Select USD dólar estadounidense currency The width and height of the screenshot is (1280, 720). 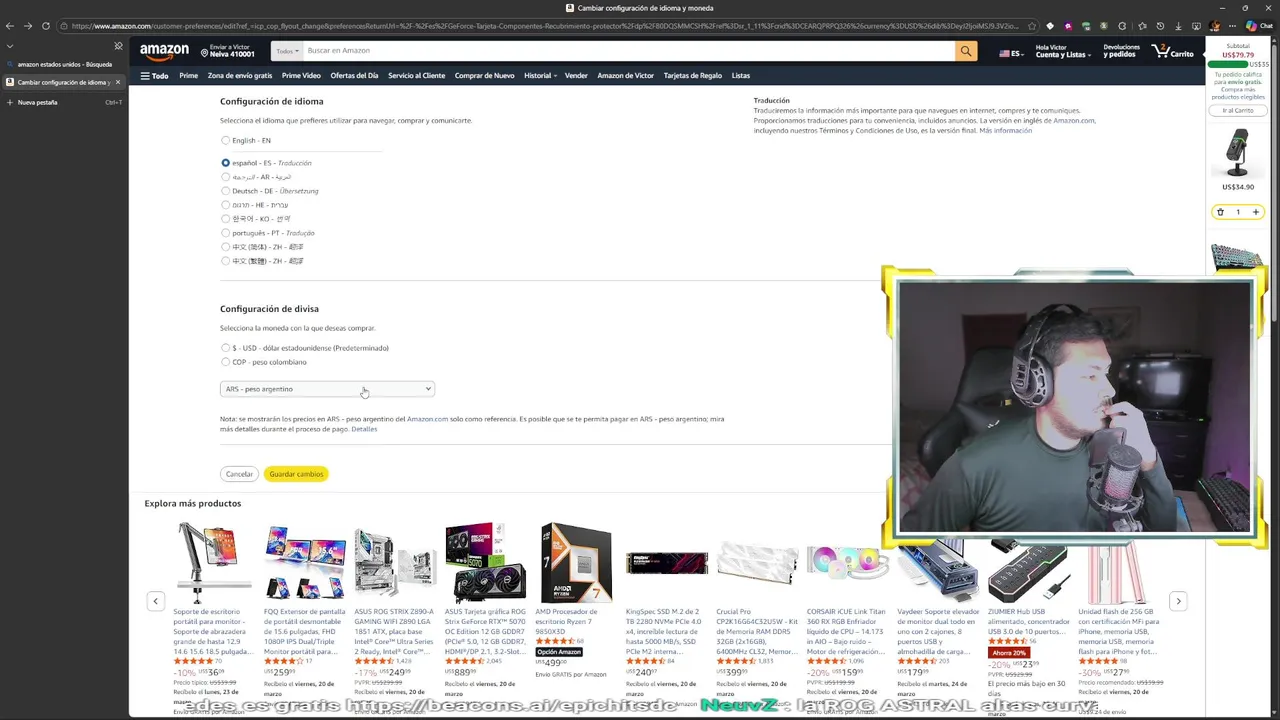click(226, 348)
